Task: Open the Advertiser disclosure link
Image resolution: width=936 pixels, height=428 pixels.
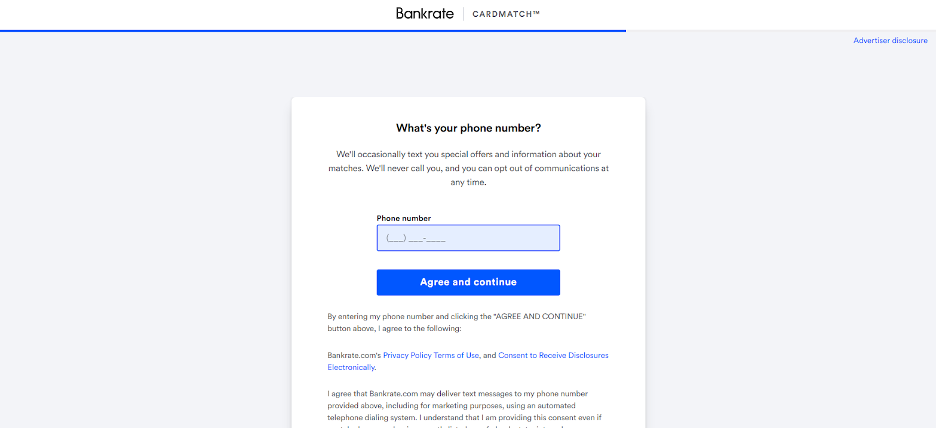Action: (890, 41)
